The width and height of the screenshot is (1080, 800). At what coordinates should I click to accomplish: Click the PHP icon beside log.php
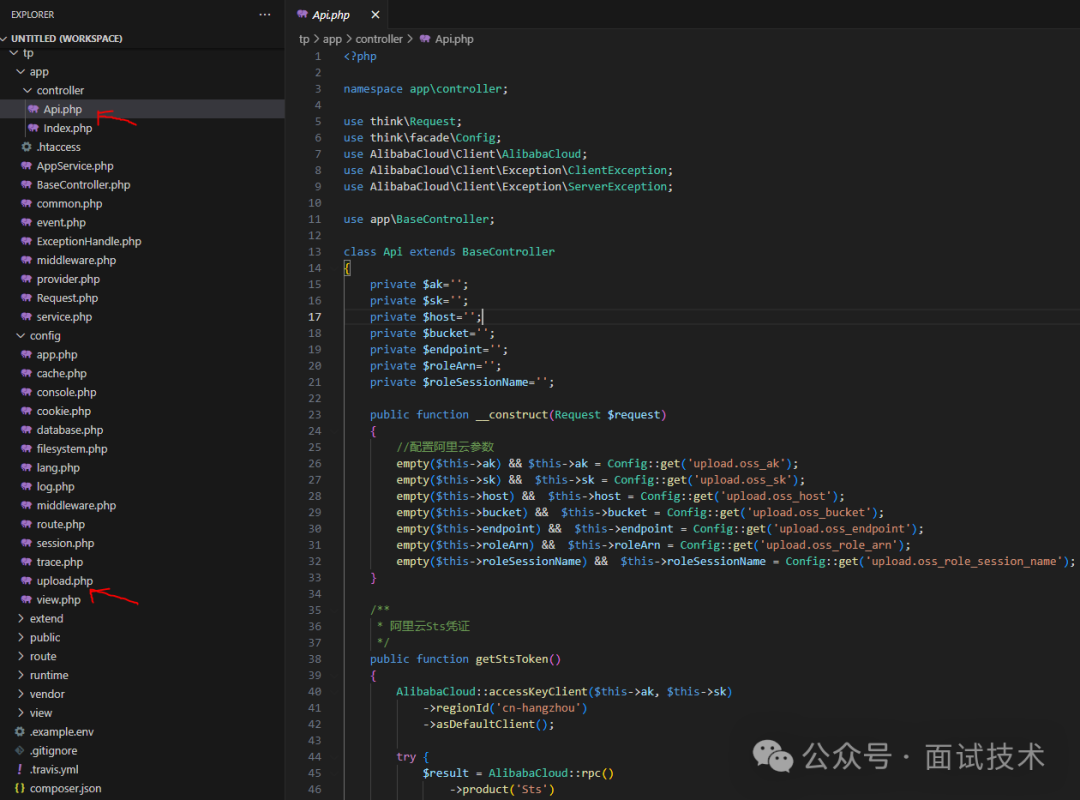[26, 486]
